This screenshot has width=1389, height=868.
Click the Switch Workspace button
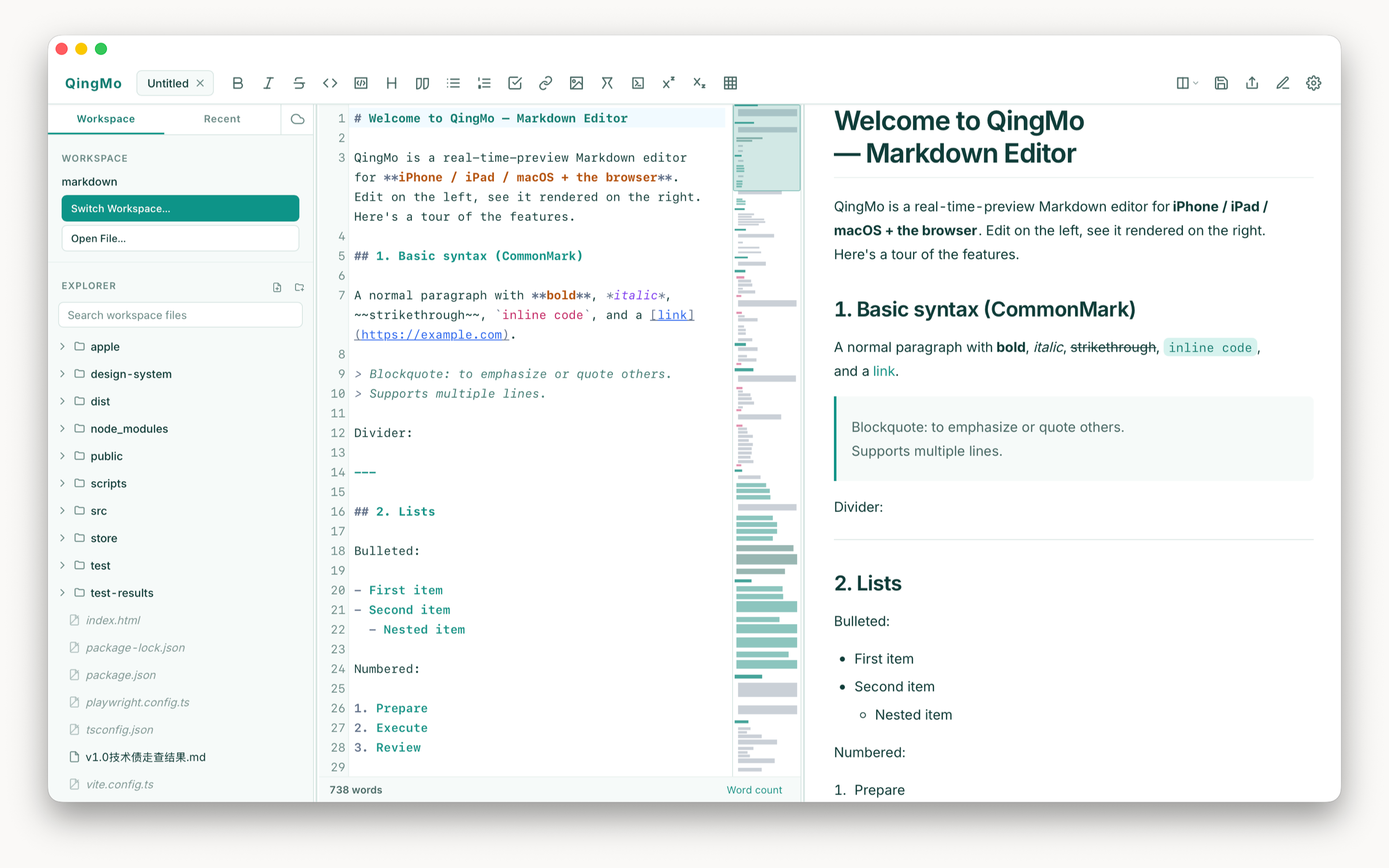point(180,208)
